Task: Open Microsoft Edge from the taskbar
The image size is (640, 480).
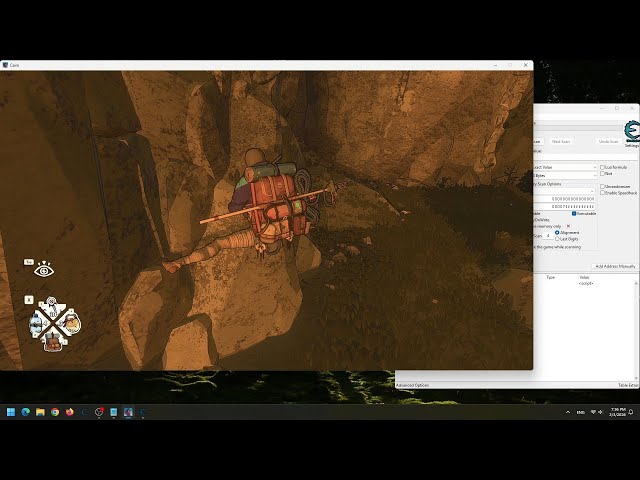Action: 26,412
